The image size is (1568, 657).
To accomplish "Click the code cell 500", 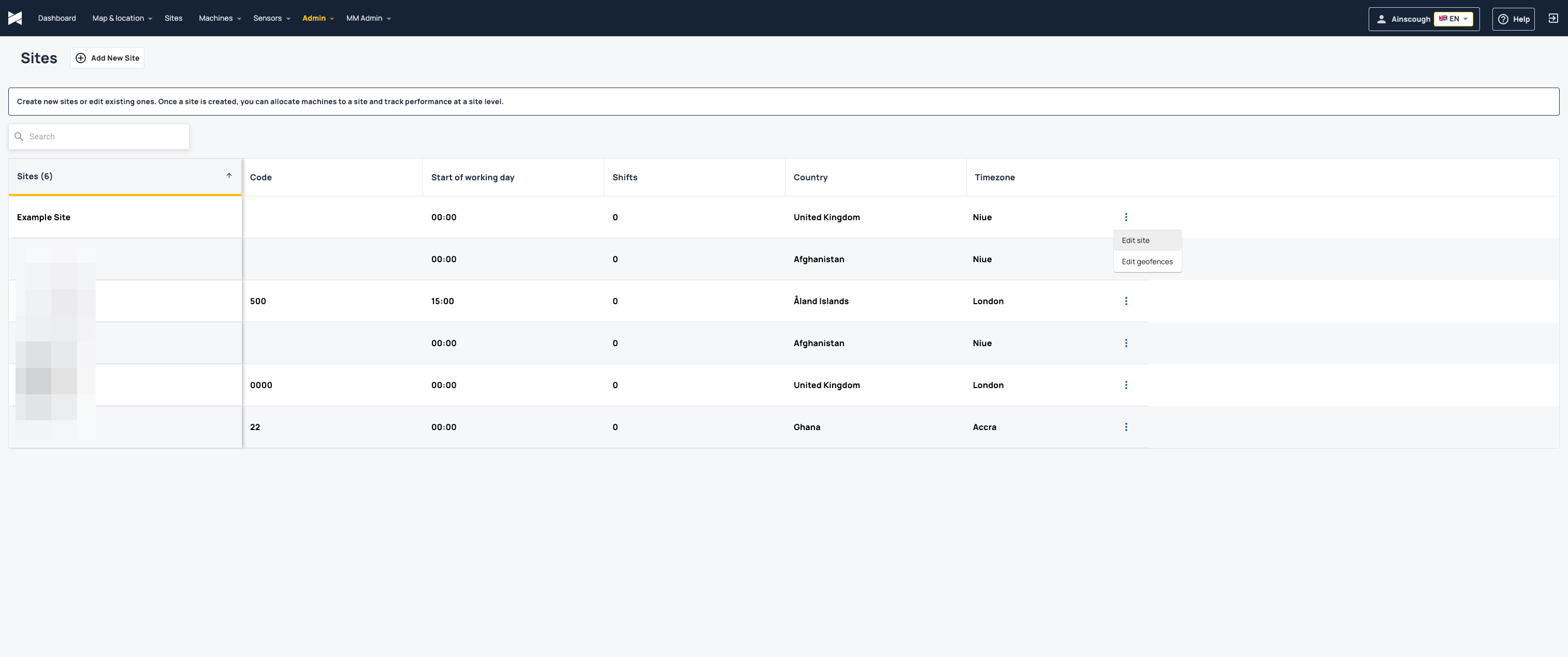I will pos(258,302).
